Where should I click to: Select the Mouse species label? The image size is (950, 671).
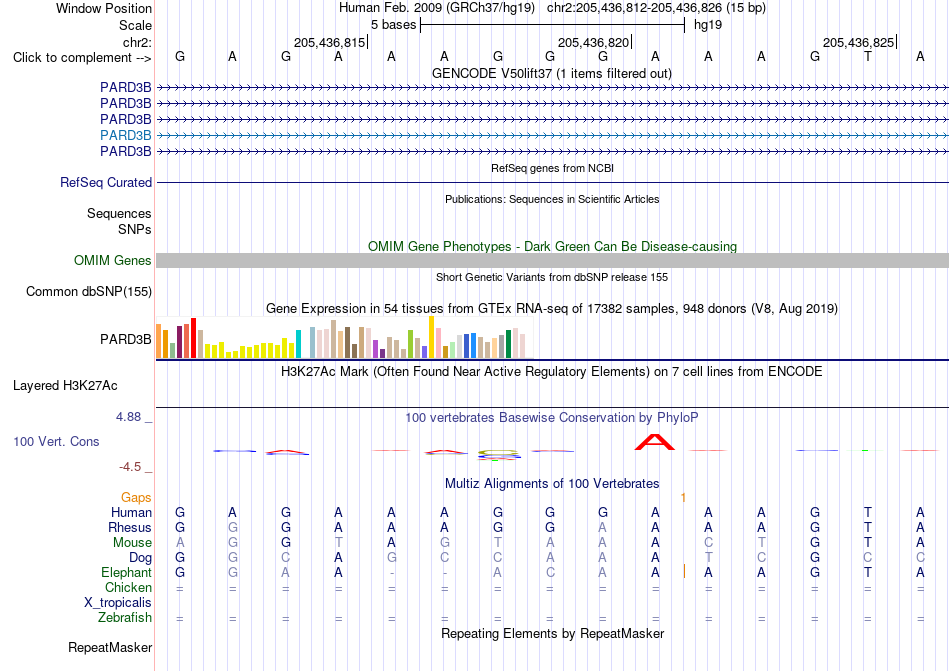point(132,543)
